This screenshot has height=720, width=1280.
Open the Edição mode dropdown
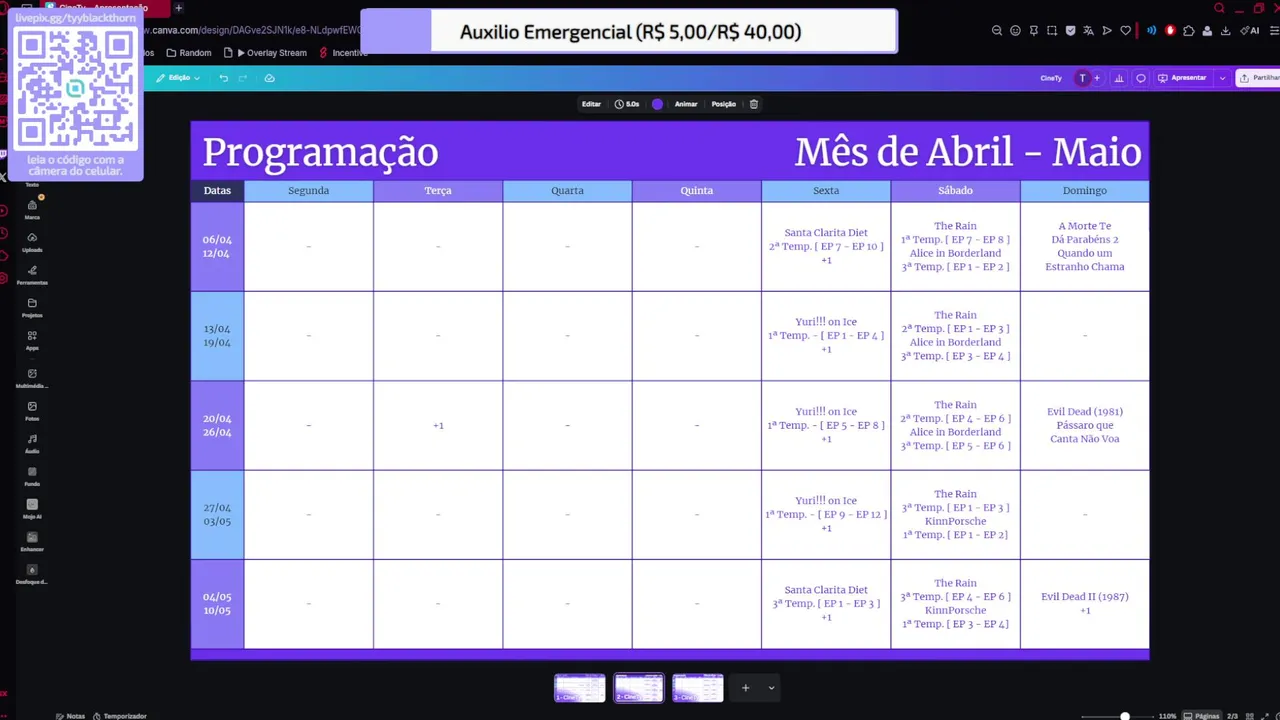[178, 78]
